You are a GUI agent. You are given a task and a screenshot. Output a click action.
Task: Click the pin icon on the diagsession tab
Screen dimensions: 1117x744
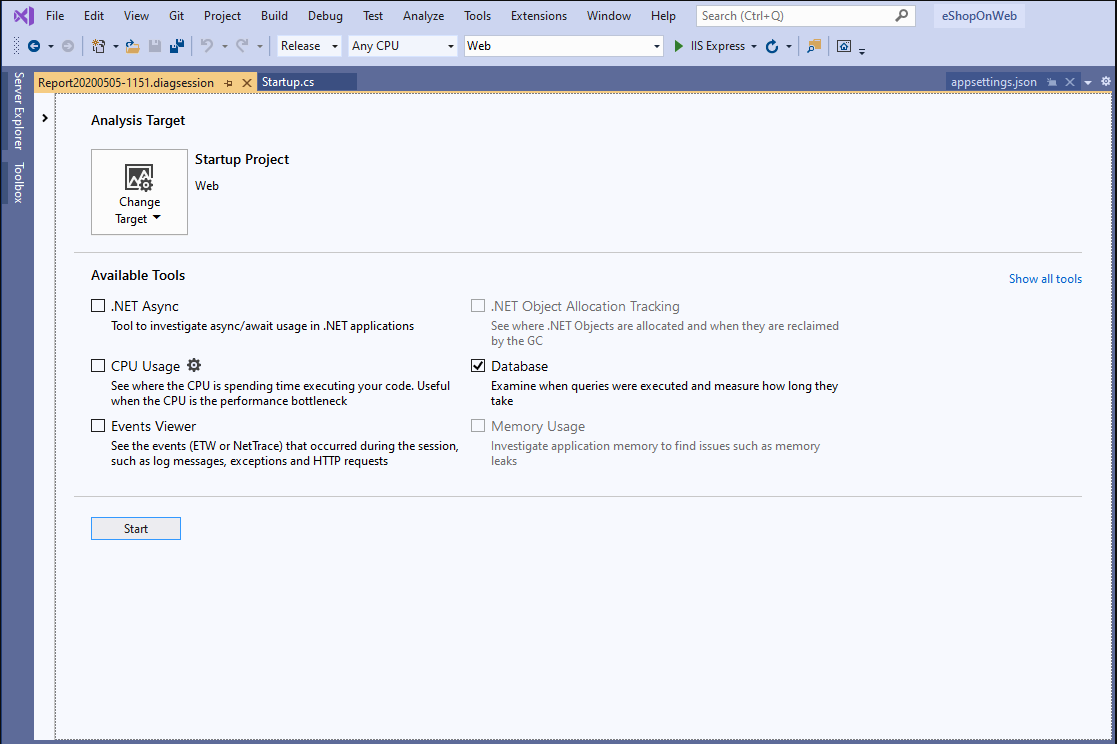tap(229, 81)
